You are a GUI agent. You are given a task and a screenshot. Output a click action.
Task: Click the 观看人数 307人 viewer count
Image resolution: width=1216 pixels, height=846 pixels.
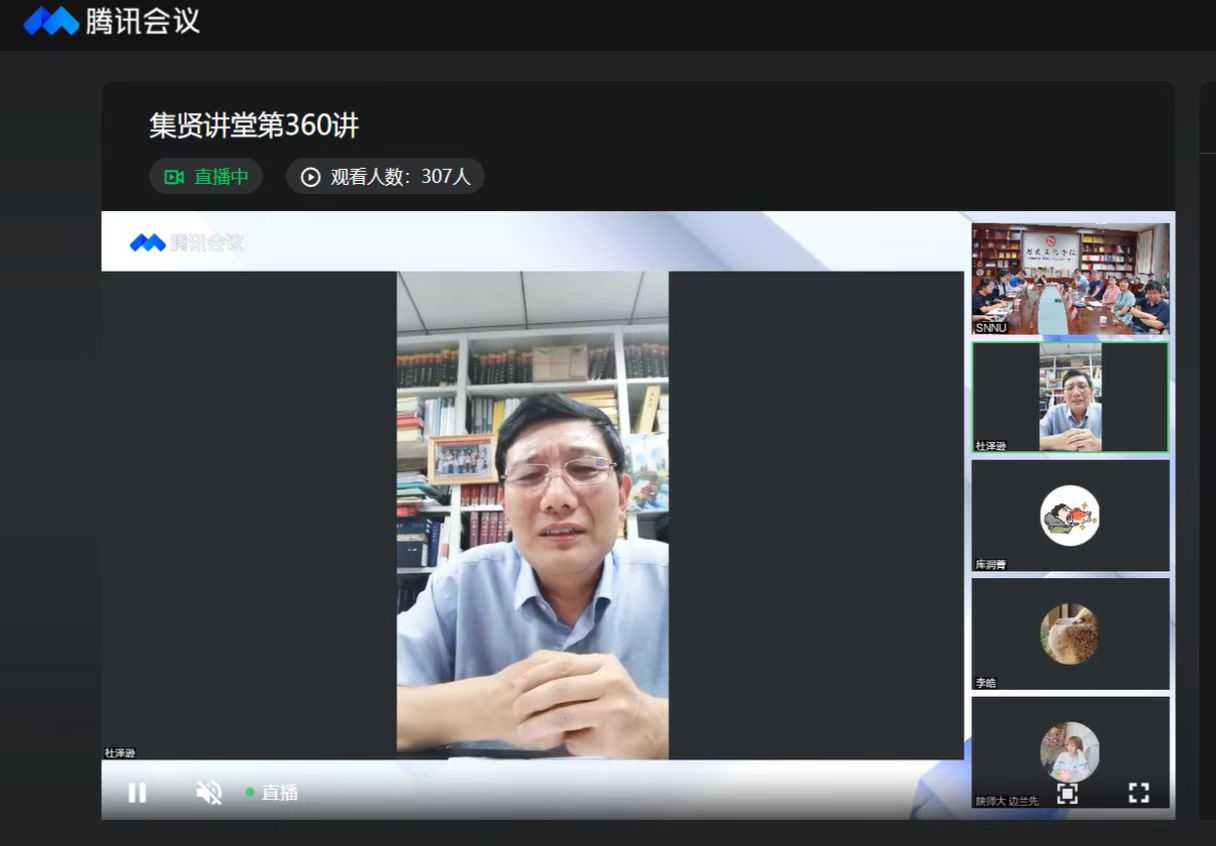coord(386,177)
